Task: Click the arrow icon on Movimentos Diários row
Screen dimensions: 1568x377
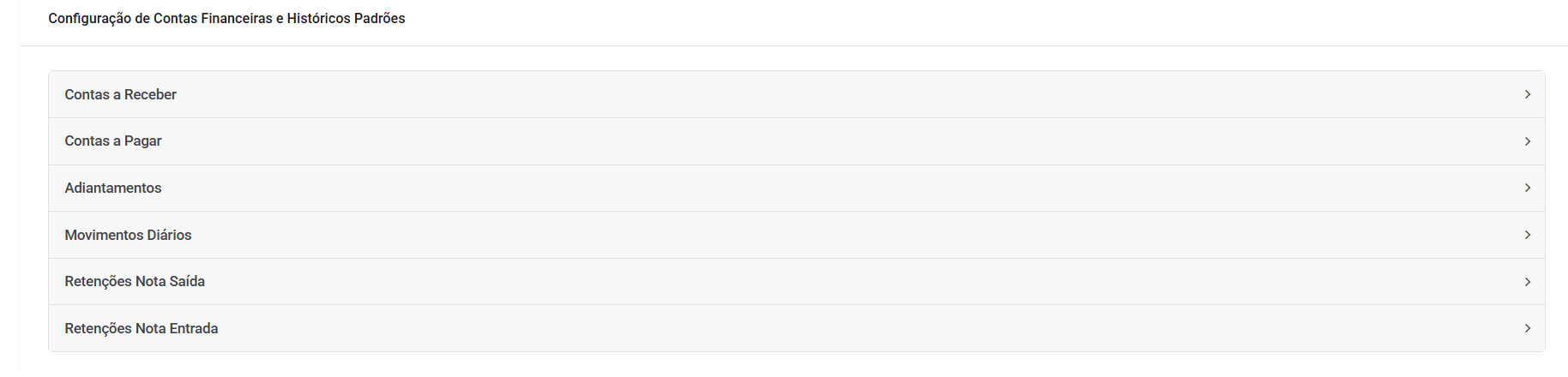Action: pos(1527,235)
